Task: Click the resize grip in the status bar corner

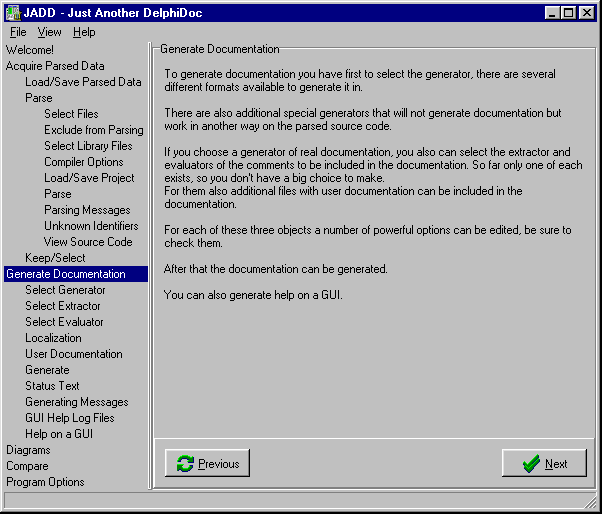Action: click(x=591, y=503)
